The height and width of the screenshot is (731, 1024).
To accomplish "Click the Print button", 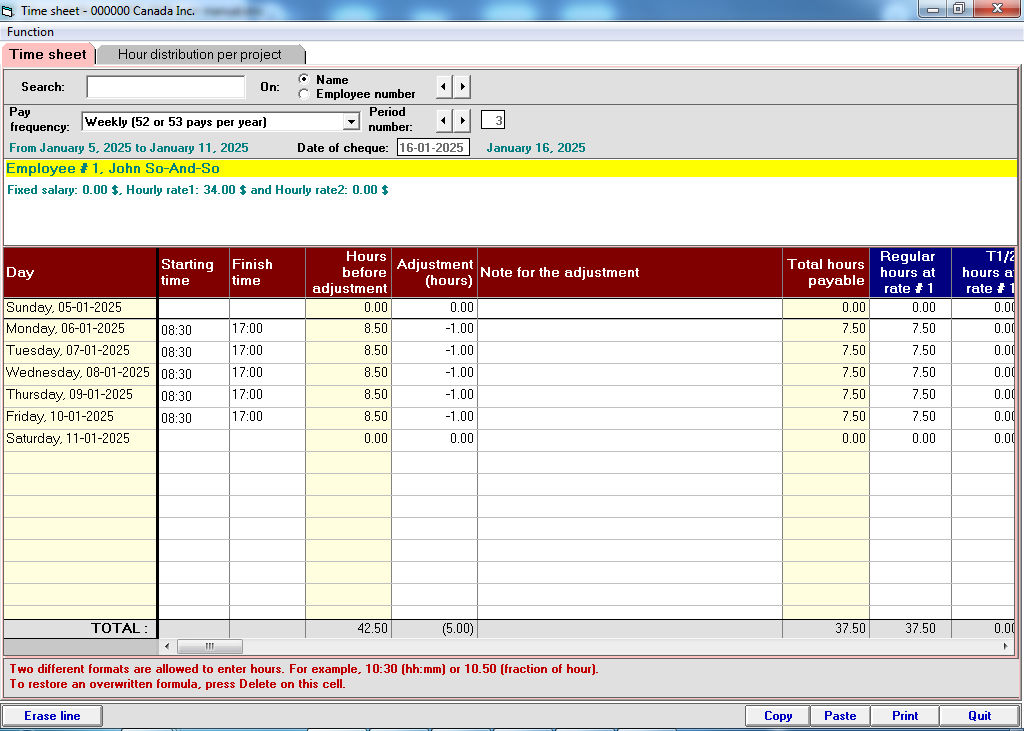I will (x=905, y=716).
